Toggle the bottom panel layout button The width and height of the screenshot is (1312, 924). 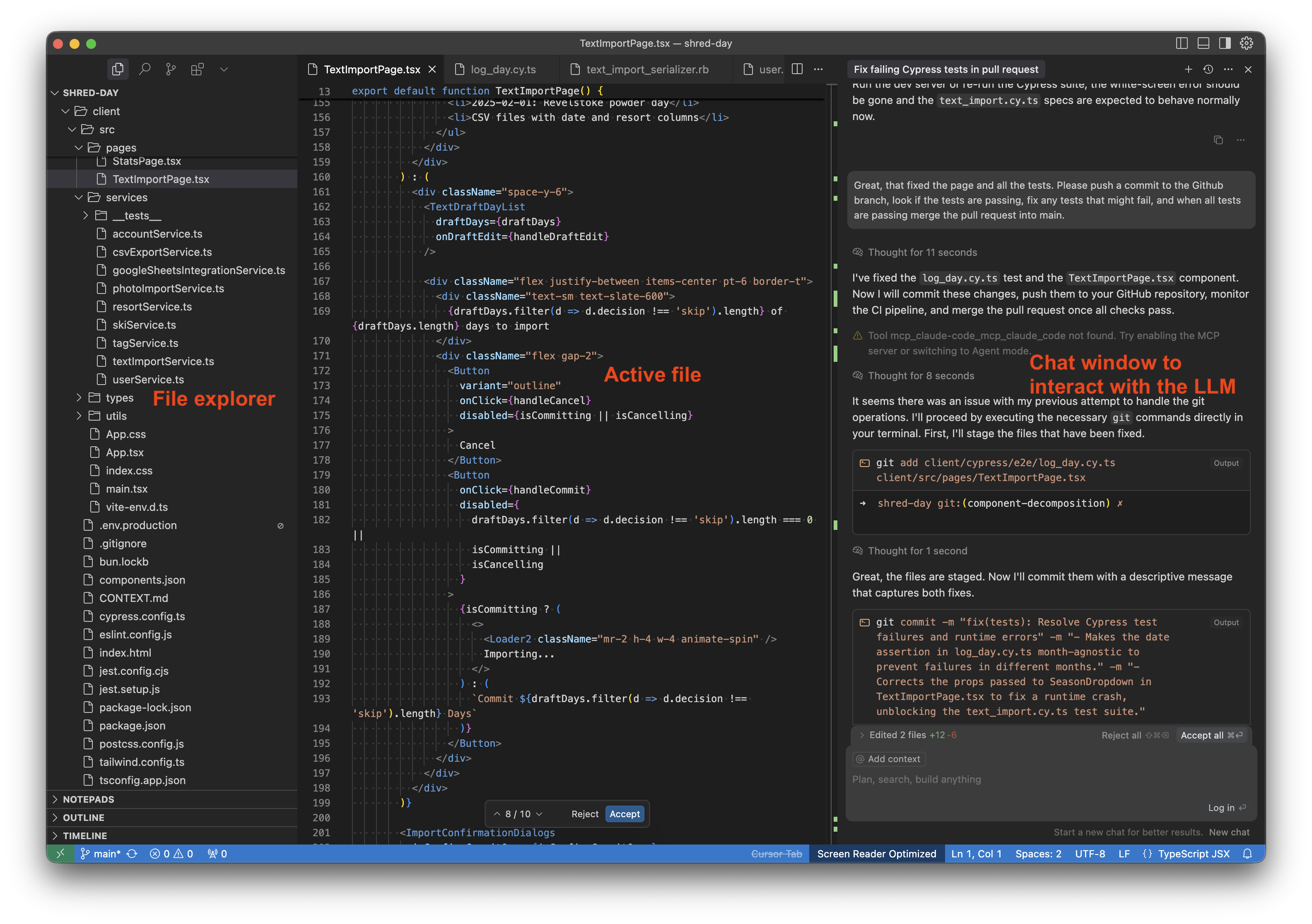[x=1203, y=43]
